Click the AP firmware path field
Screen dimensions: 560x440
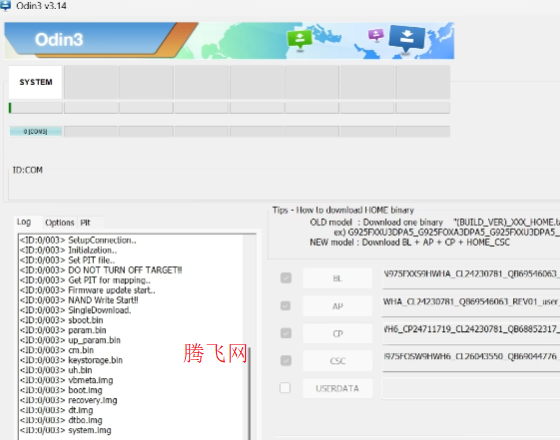click(471, 305)
